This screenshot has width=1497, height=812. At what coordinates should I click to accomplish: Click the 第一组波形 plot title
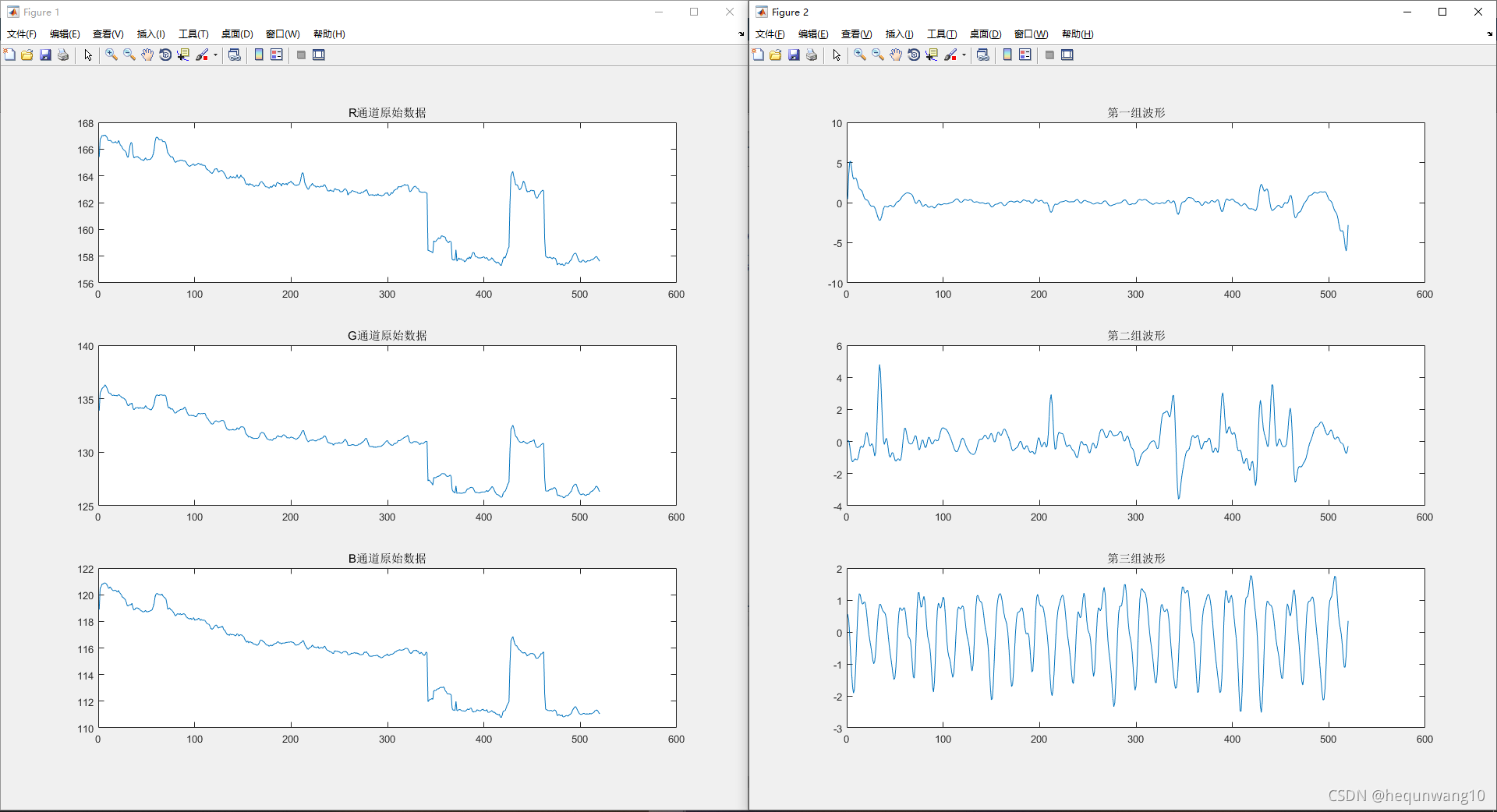pos(1136,113)
